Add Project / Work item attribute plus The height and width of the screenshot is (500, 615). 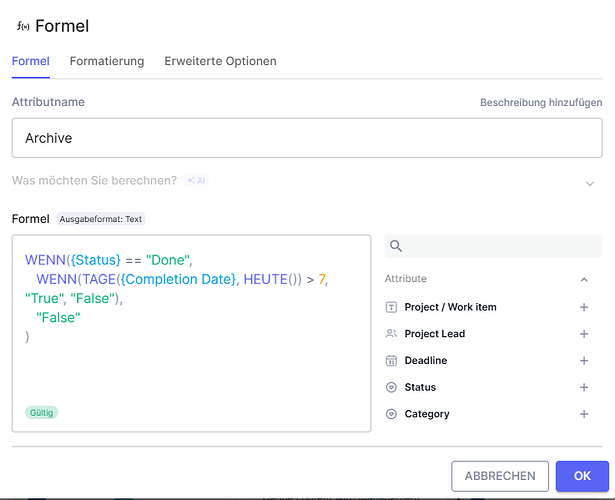(x=584, y=307)
